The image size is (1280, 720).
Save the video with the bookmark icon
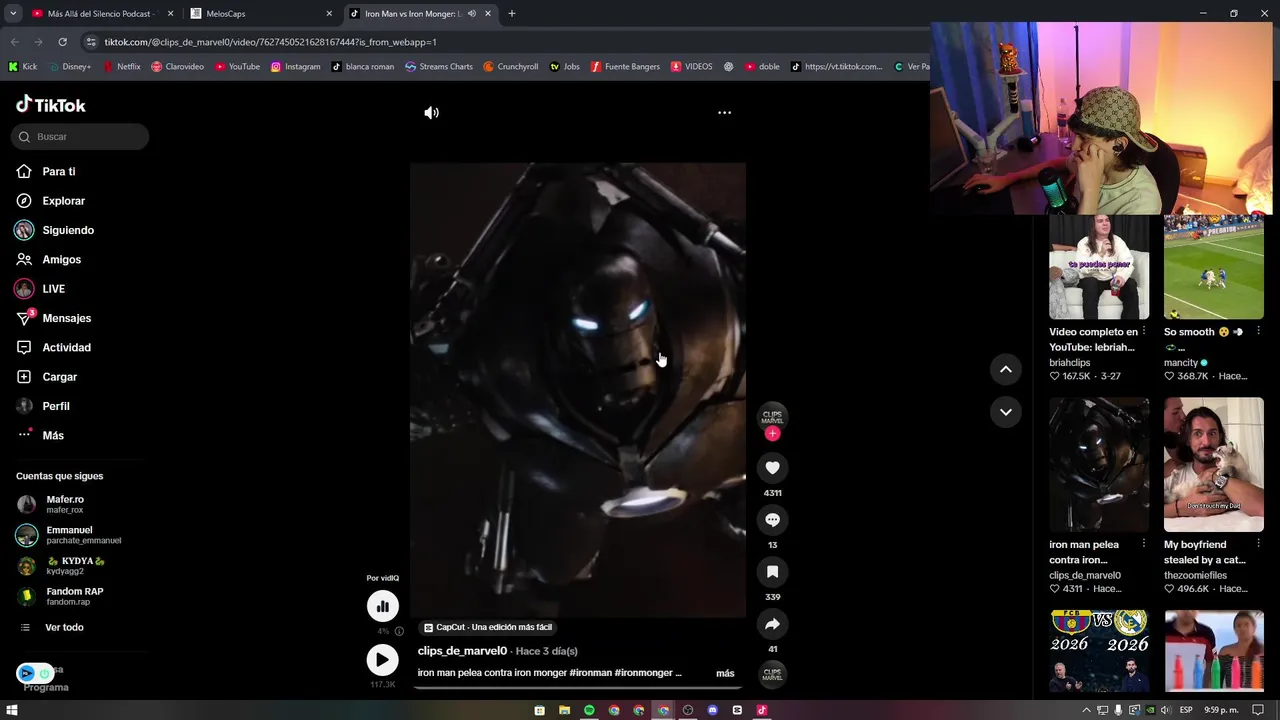point(772,572)
